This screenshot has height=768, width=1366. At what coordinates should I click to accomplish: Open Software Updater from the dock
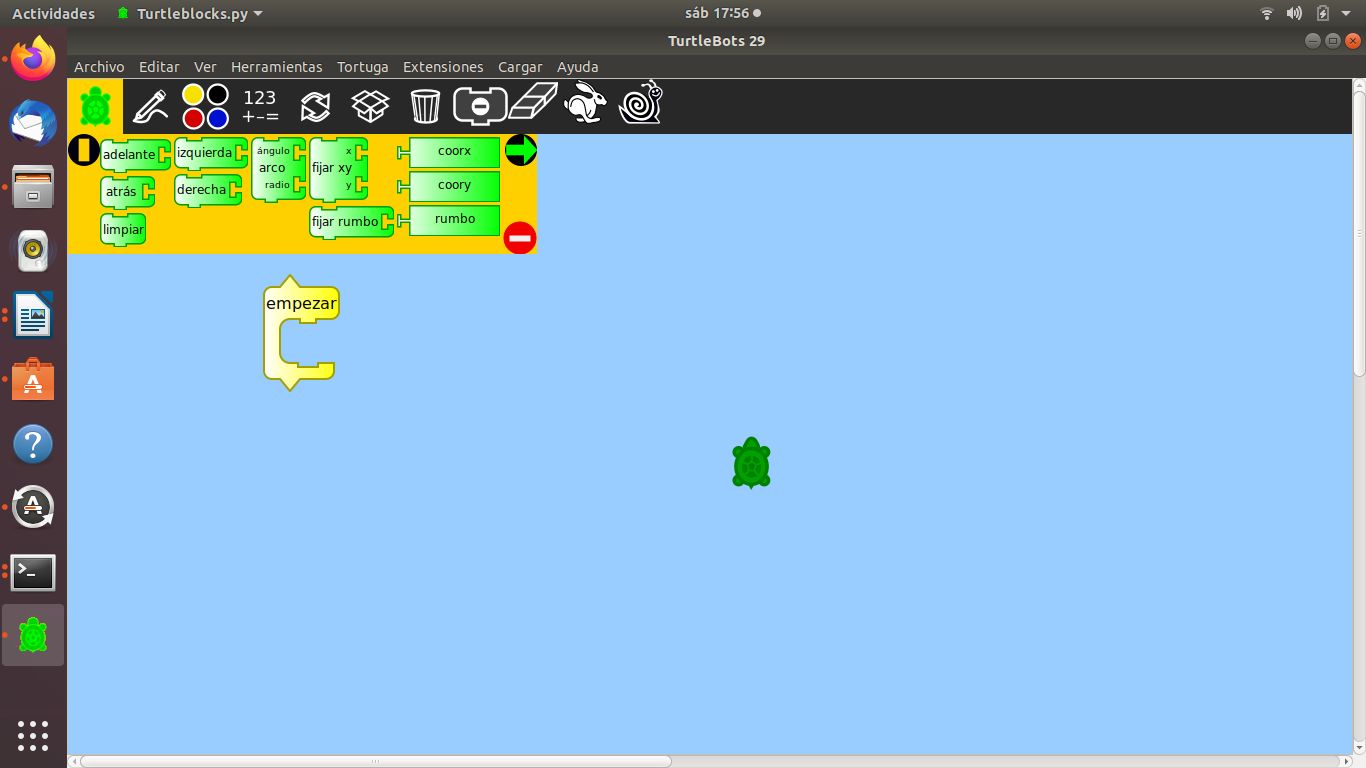[x=33, y=507]
